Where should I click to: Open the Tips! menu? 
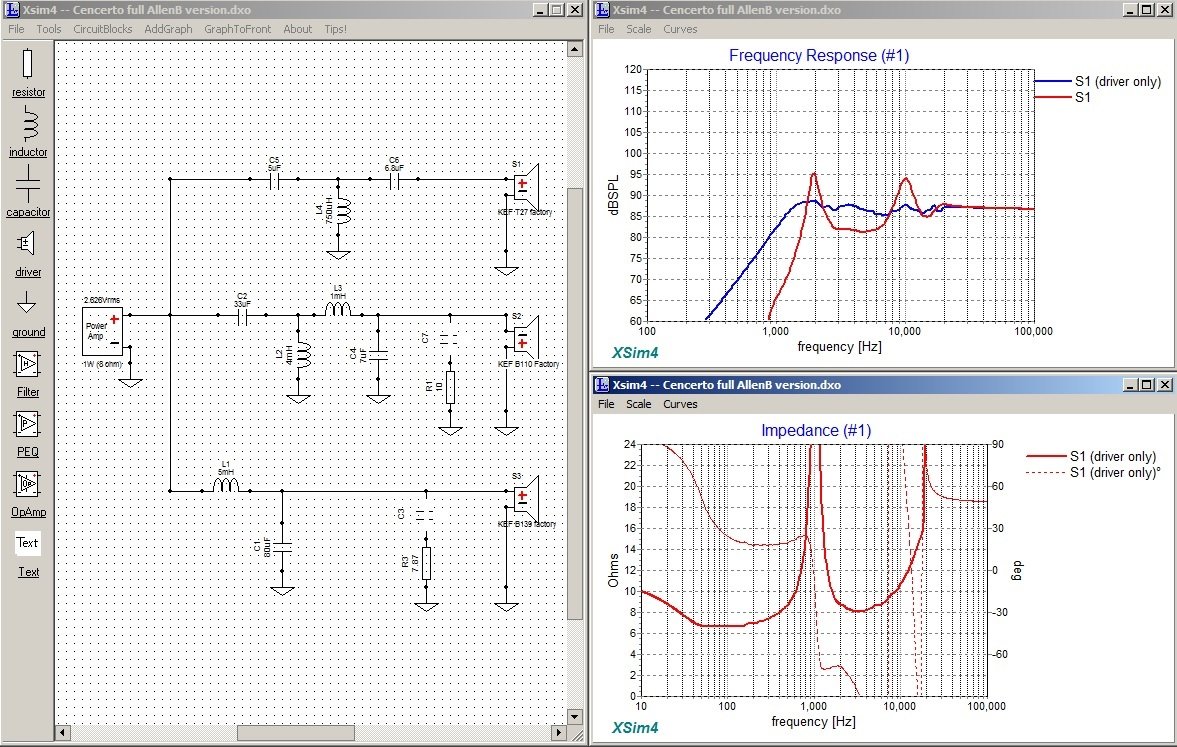pyautogui.click(x=336, y=29)
